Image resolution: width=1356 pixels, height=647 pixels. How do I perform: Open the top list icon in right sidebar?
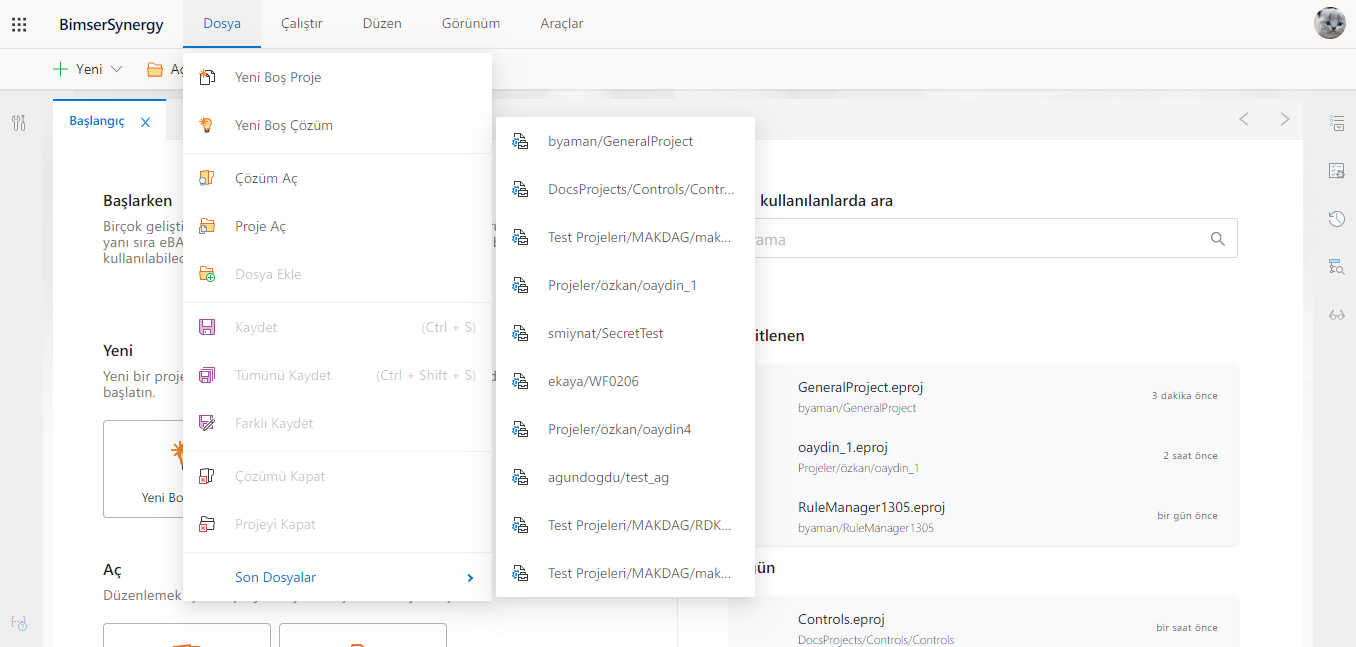(1336, 123)
